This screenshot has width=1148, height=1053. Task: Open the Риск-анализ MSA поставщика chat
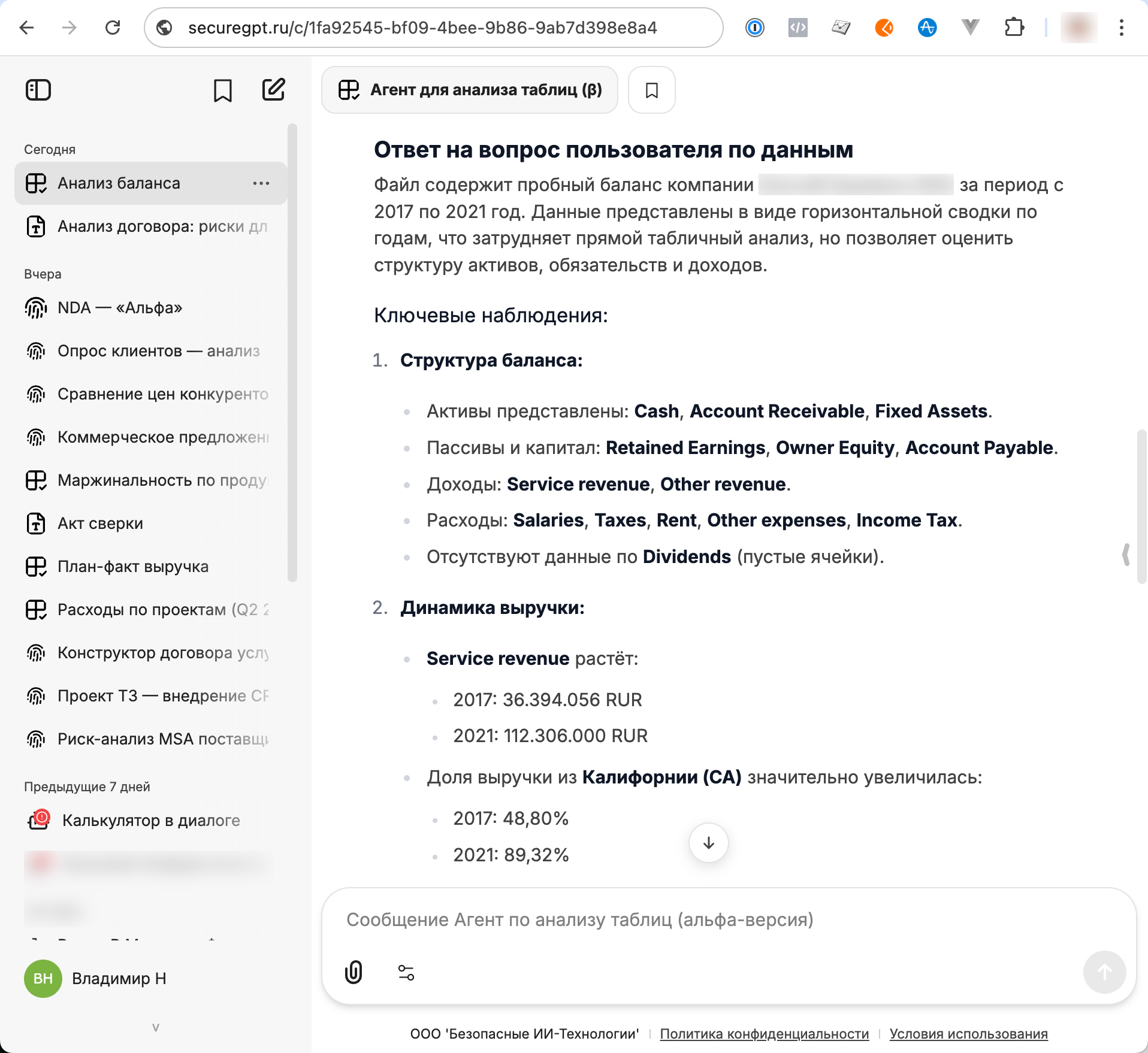point(150,739)
